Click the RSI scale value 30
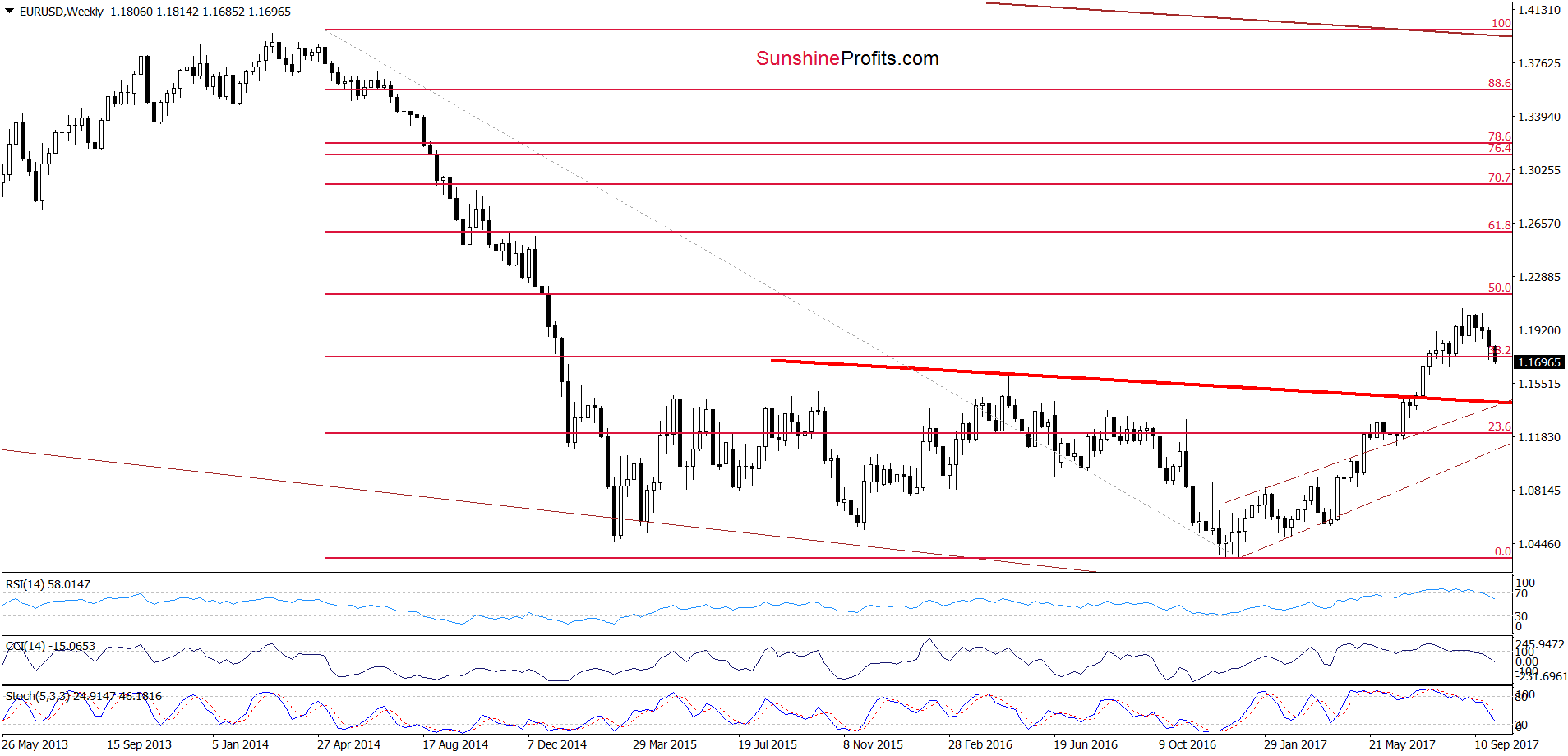Viewport: 1568px width, 756px height. (x=1521, y=616)
